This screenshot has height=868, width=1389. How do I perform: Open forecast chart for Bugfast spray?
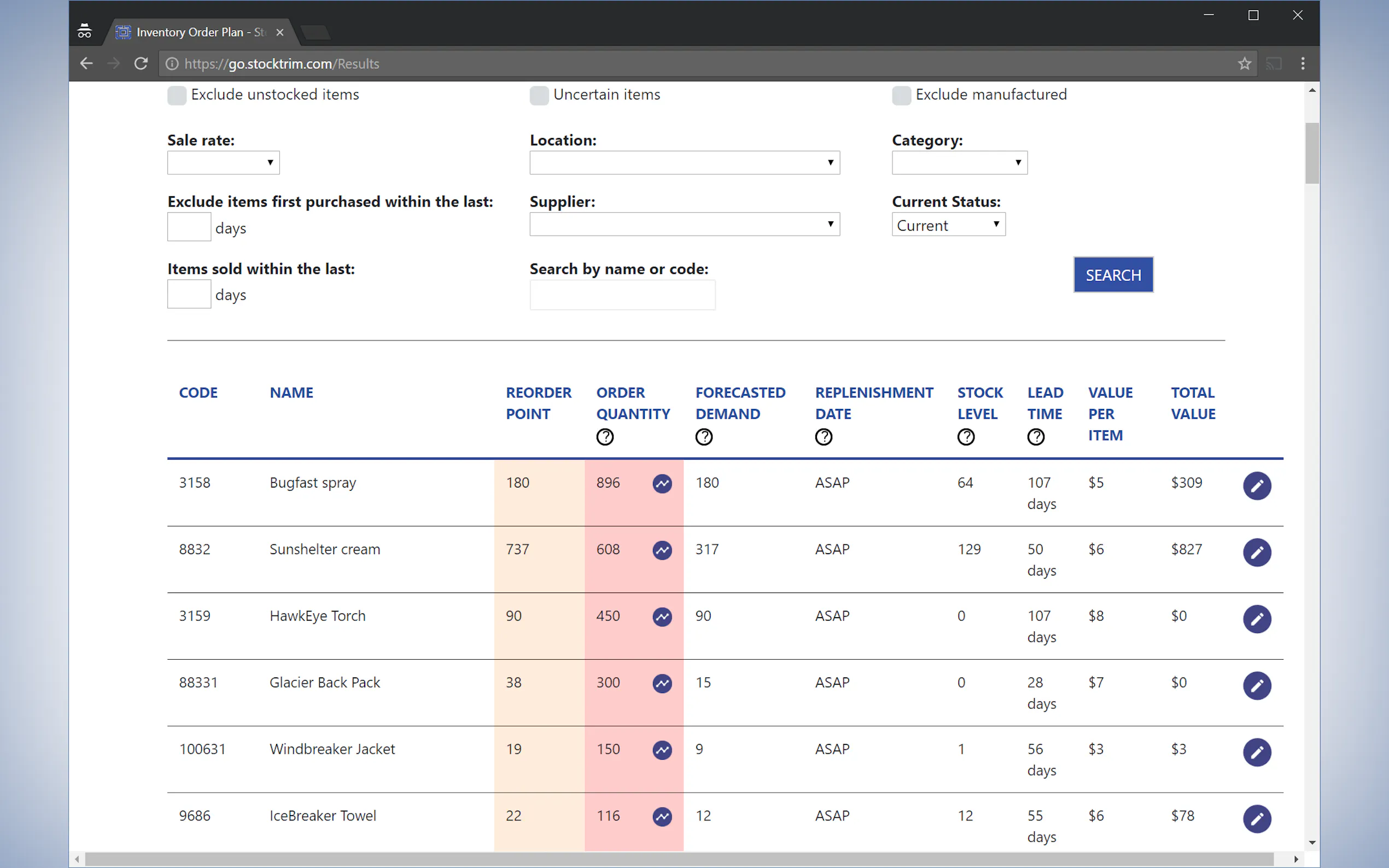(x=662, y=483)
